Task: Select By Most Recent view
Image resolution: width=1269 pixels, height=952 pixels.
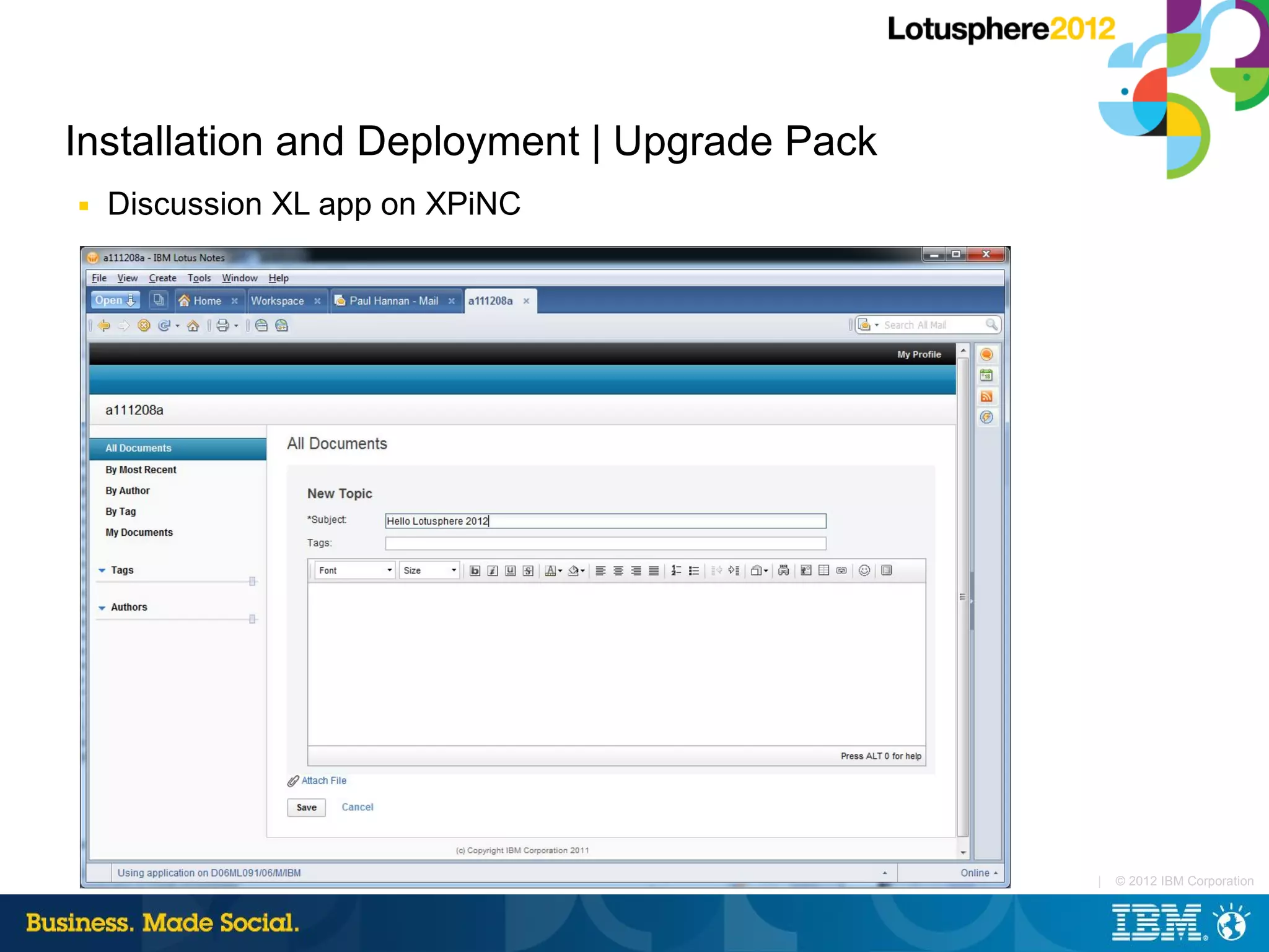Action: coord(141,470)
